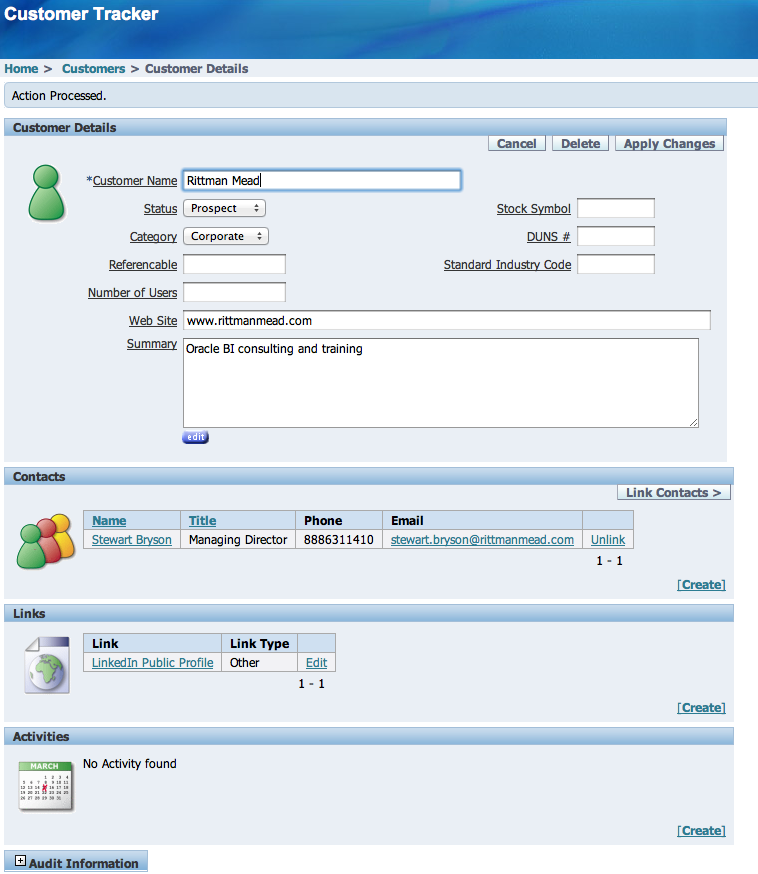The image size is (758, 874).
Task: Click in the Stock Symbol field
Action: click(616, 208)
